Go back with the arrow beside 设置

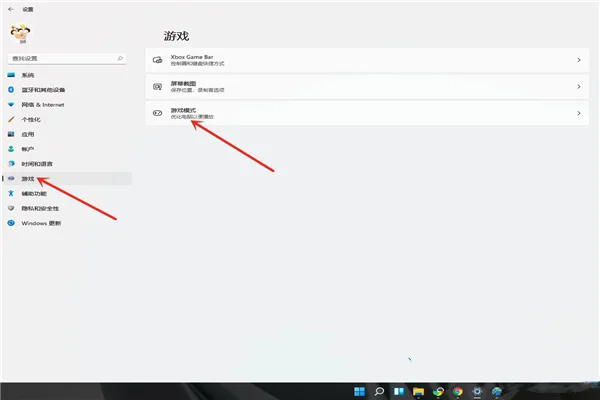click(11, 9)
